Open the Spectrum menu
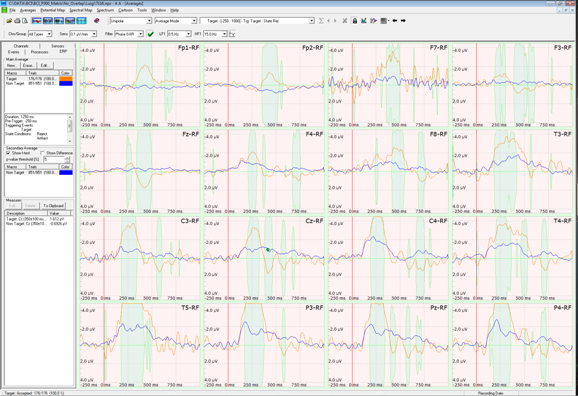This screenshot has width=578, height=396. point(105,10)
